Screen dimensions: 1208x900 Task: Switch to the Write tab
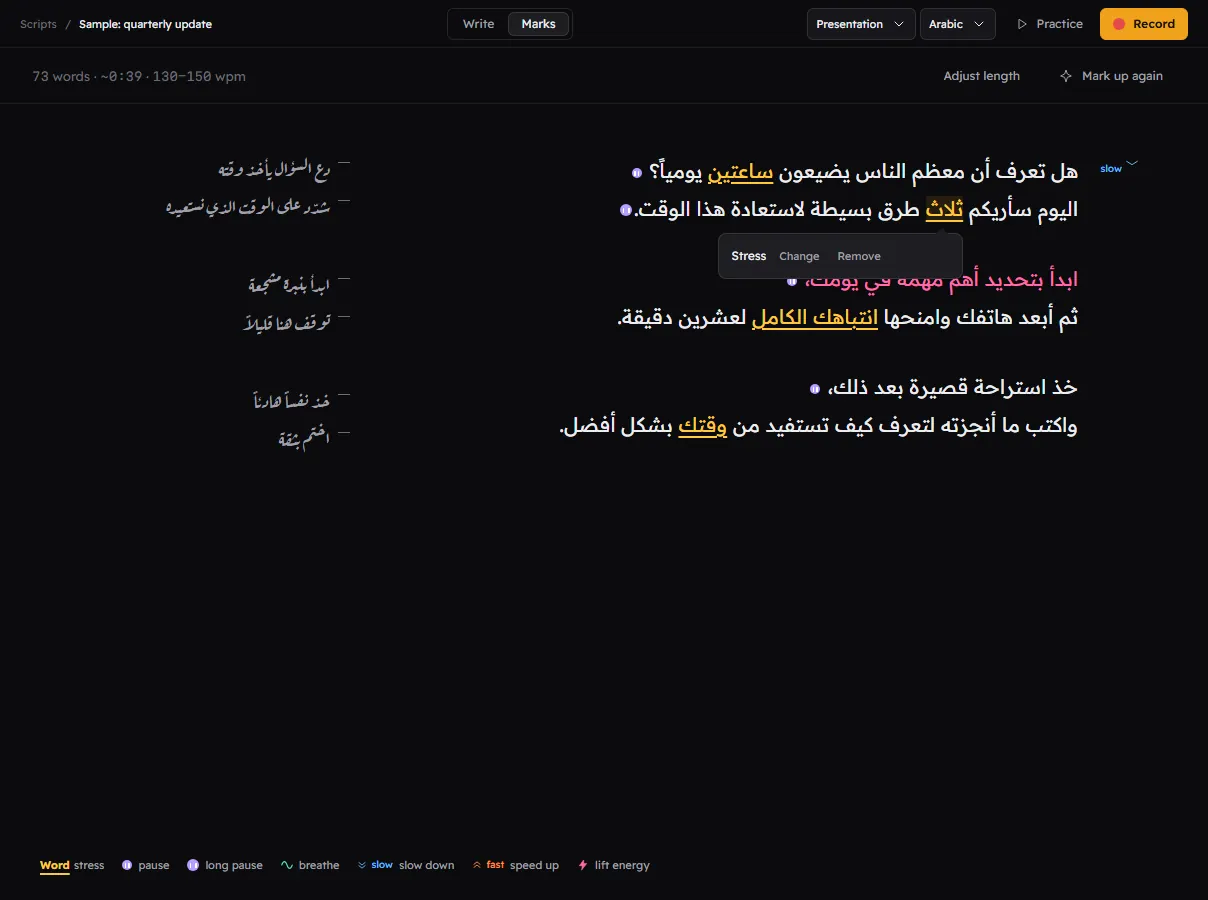pos(479,24)
